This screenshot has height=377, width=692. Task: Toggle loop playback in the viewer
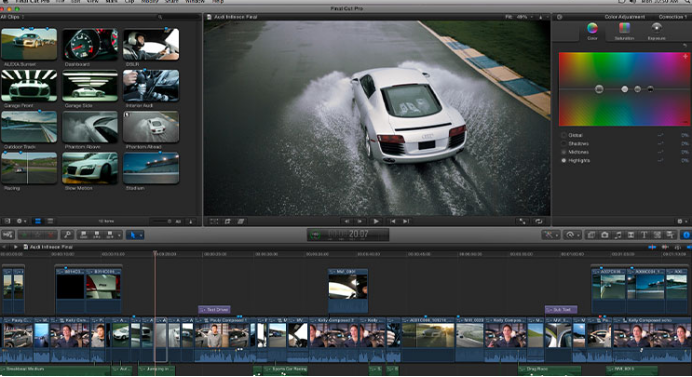pos(538,221)
